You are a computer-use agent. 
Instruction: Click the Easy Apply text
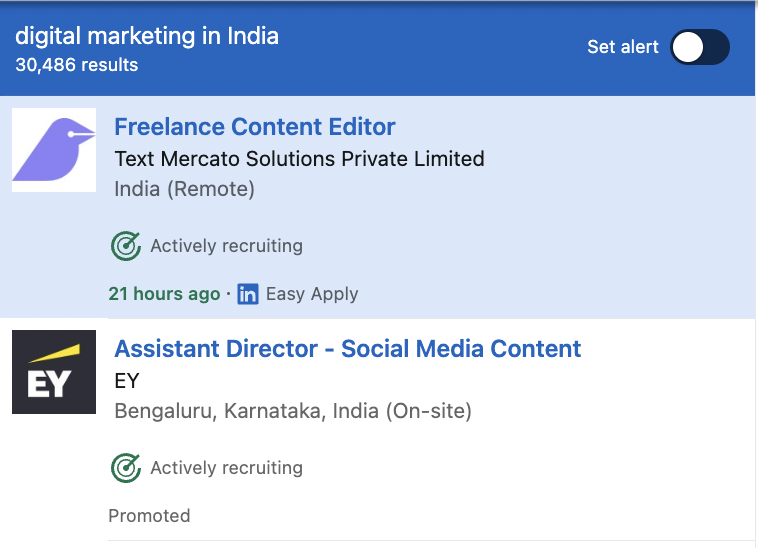point(312,294)
